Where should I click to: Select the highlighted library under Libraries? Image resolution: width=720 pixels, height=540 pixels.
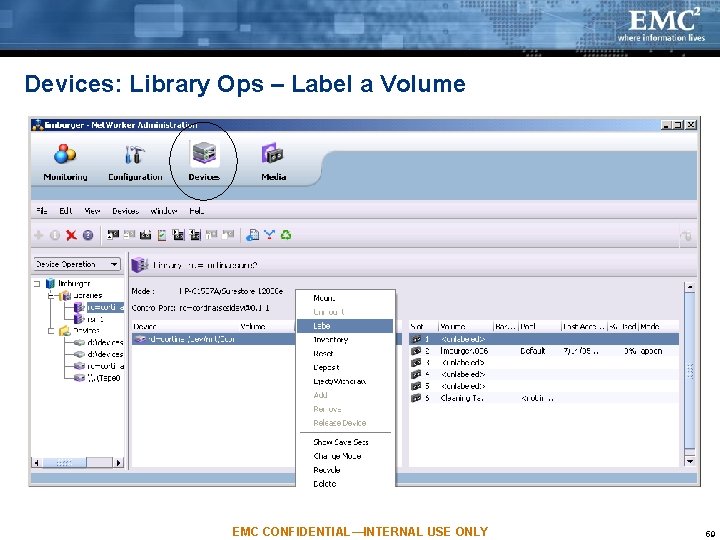click(105, 307)
